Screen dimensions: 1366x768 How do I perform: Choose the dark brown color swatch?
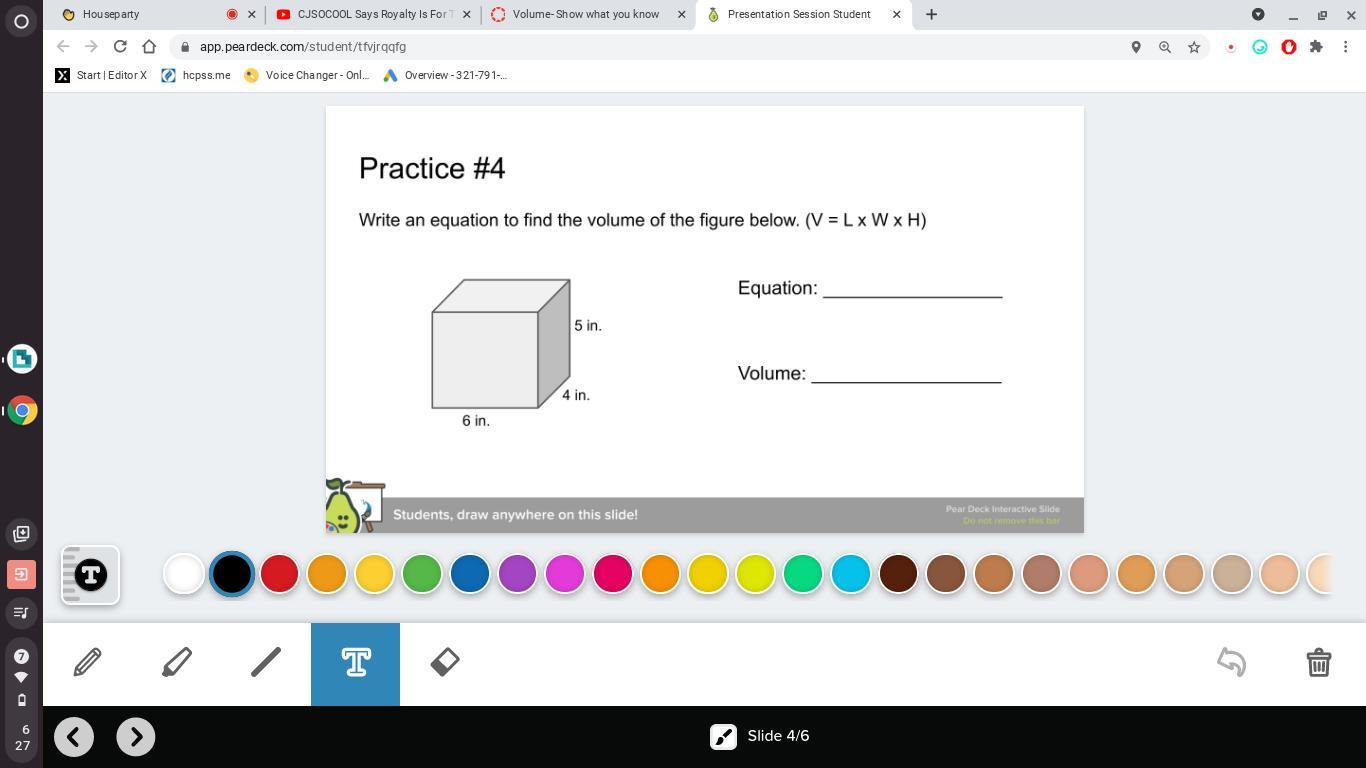[x=898, y=574]
